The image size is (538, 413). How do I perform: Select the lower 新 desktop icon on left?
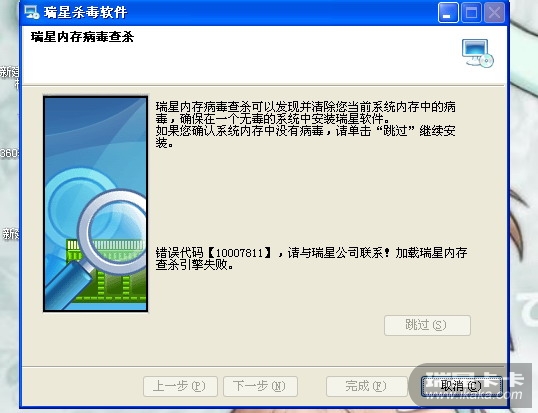10,234
